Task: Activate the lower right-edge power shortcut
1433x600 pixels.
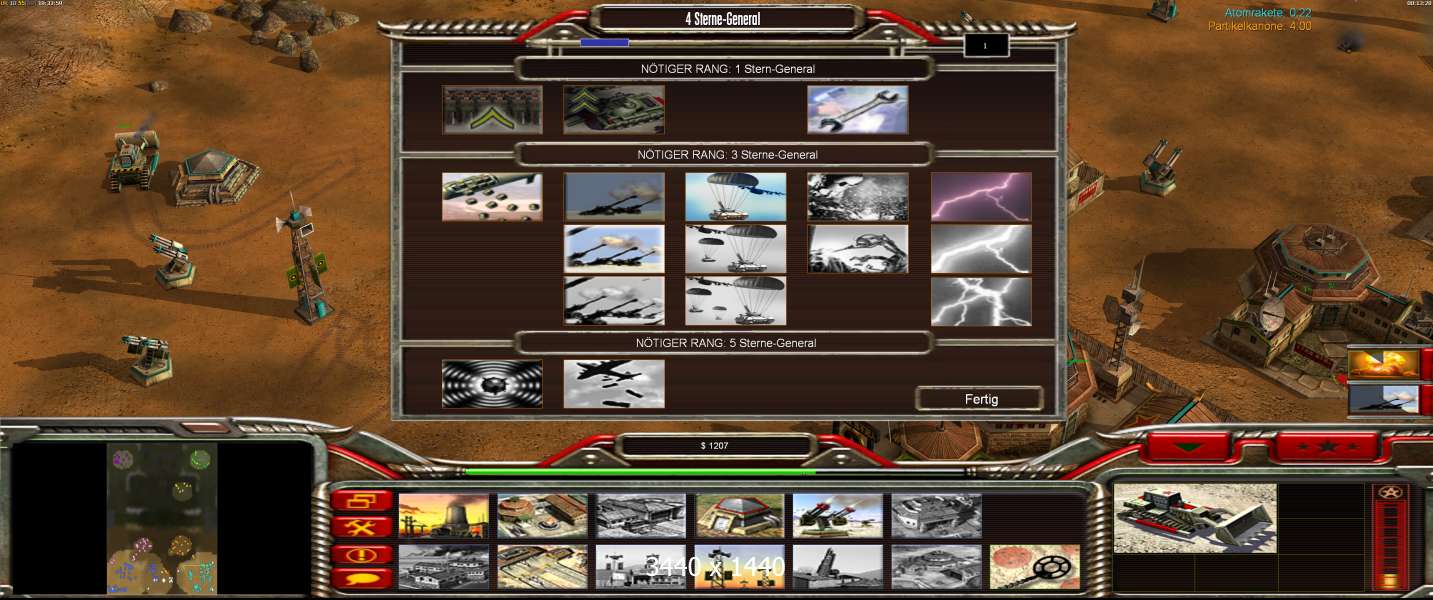Action: [x=1384, y=399]
